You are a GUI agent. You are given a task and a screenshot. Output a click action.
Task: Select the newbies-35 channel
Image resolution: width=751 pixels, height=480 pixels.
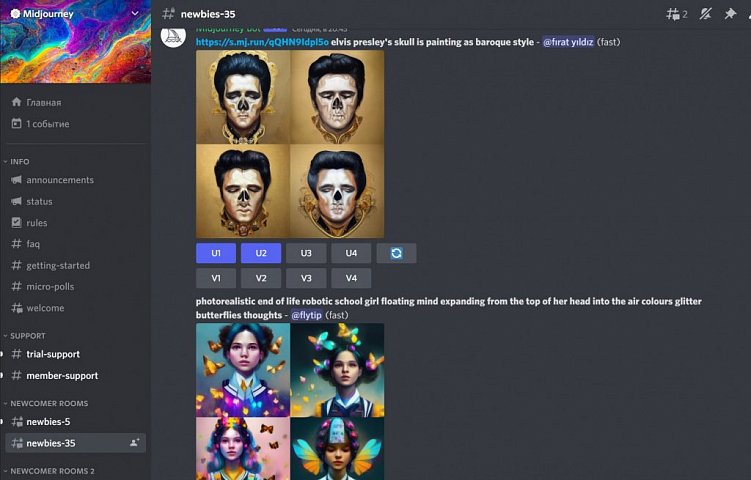pyautogui.click(x=76, y=443)
